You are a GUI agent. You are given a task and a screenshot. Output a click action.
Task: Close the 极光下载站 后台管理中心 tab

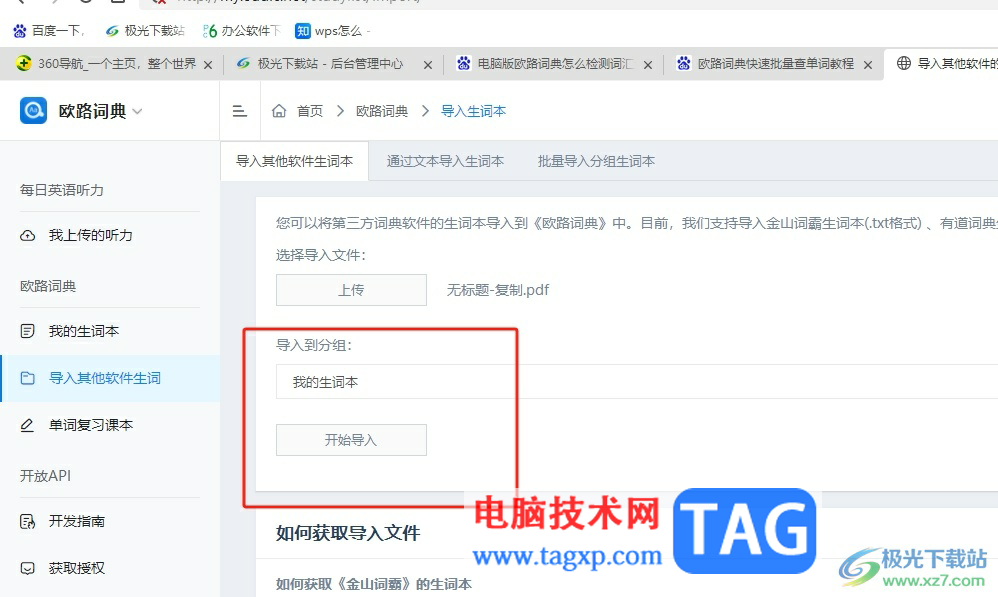428,65
